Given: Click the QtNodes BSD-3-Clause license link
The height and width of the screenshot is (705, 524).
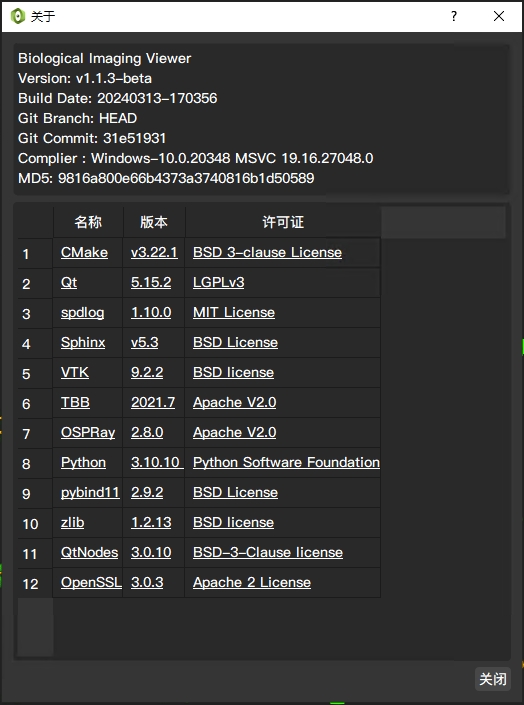Looking at the screenshot, I should pyautogui.click(x=268, y=552).
